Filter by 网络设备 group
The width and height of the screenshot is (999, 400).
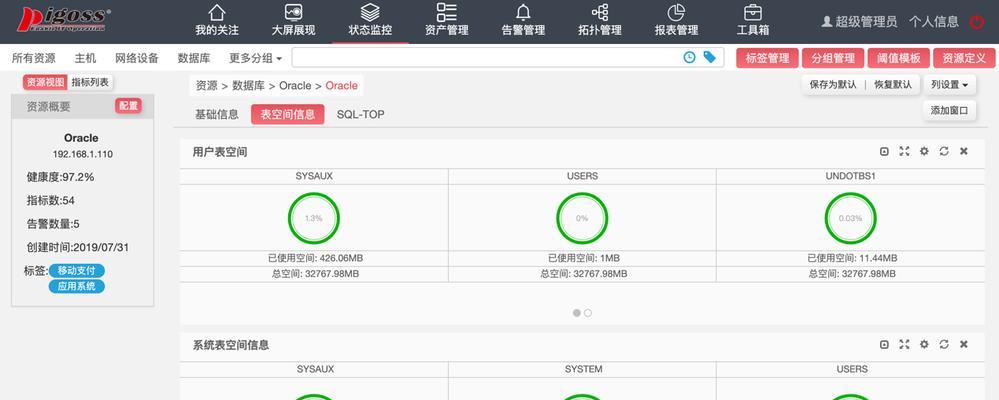(x=137, y=58)
